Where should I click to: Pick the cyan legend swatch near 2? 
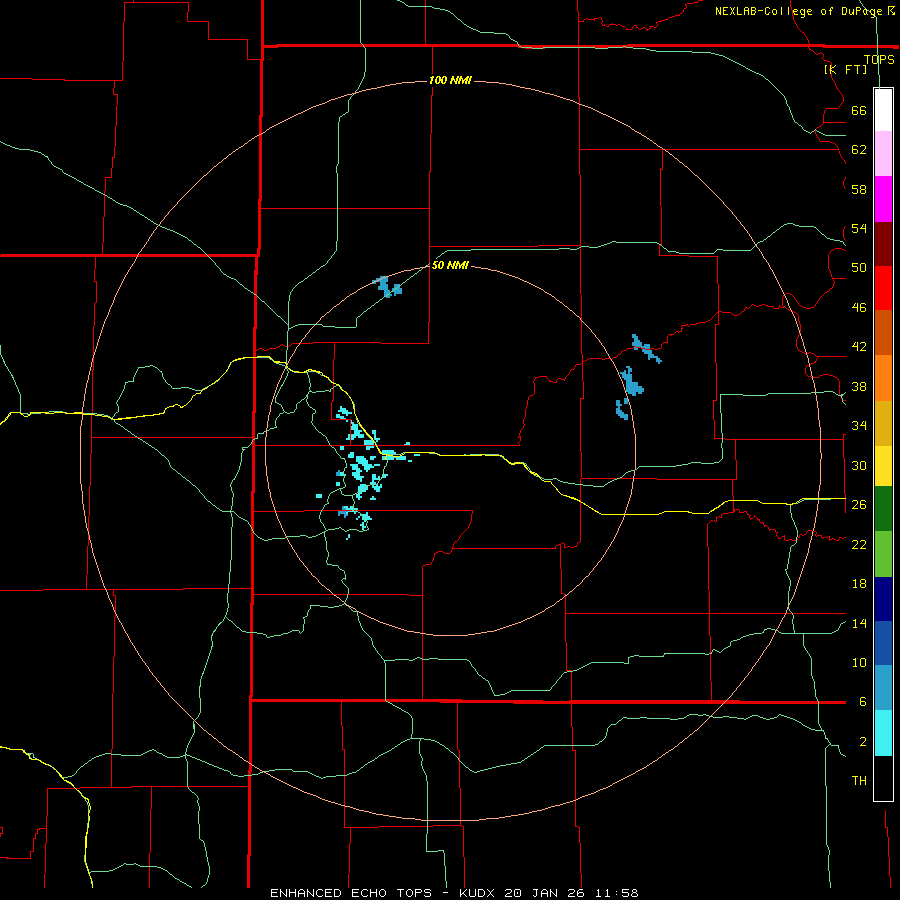(x=883, y=733)
